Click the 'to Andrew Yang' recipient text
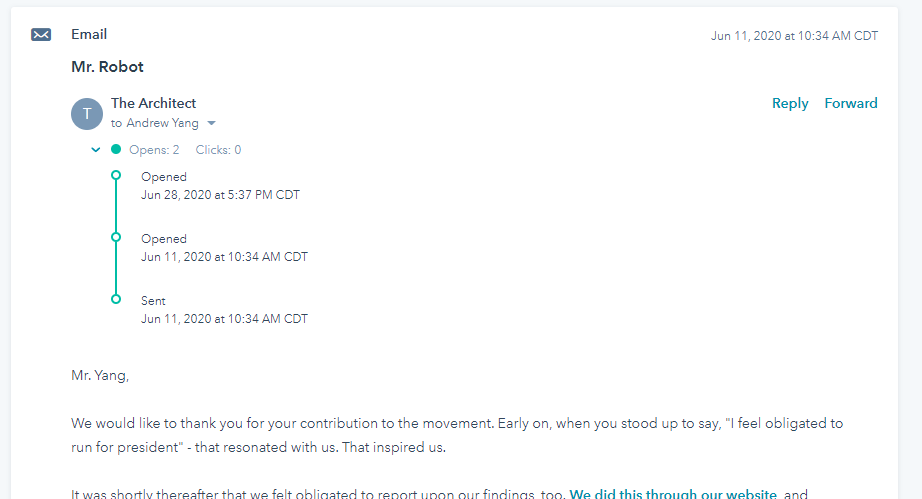The width and height of the screenshot is (922, 499). (155, 123)
